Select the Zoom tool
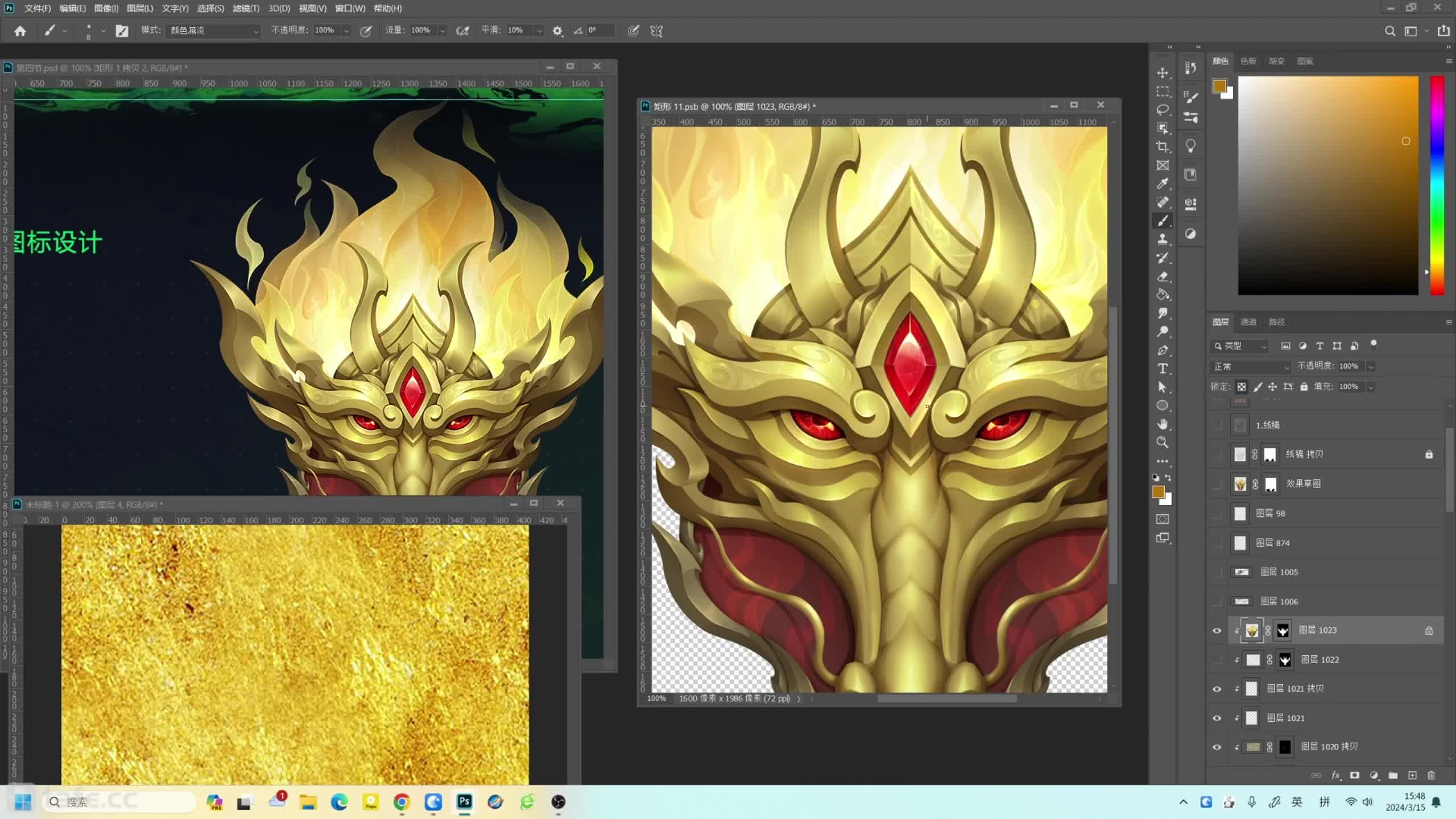Image resolution: width=1456 pixels, height=819 pixels. point(1163,442)
